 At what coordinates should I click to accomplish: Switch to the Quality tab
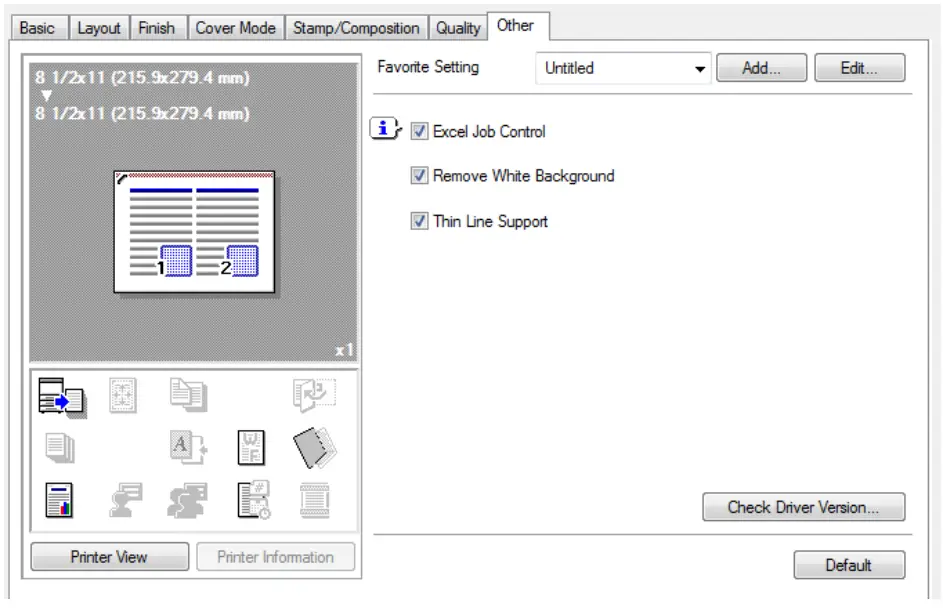(x=457, y=28)
